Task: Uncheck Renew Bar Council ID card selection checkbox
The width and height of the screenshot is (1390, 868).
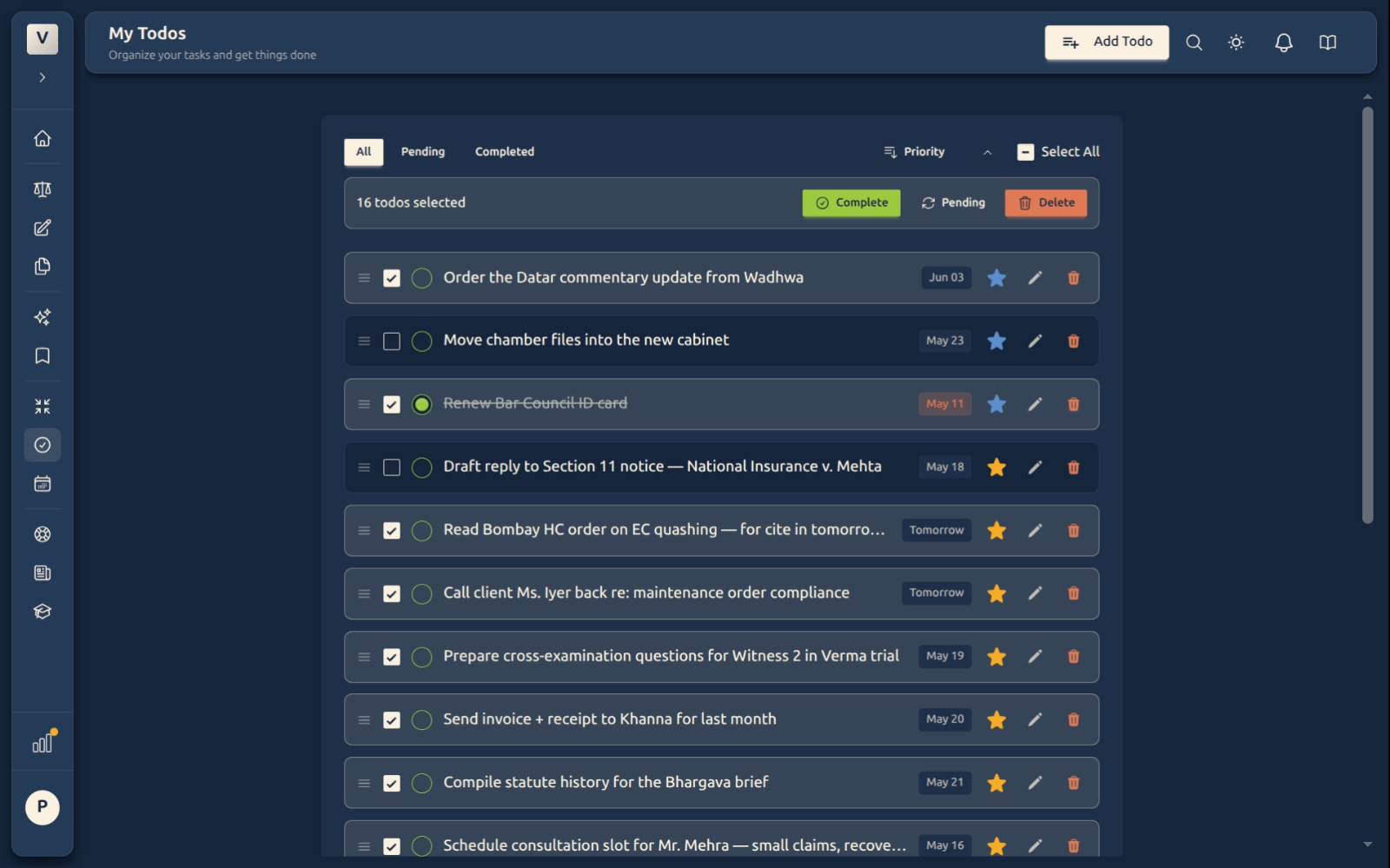Action: (392, 405)
